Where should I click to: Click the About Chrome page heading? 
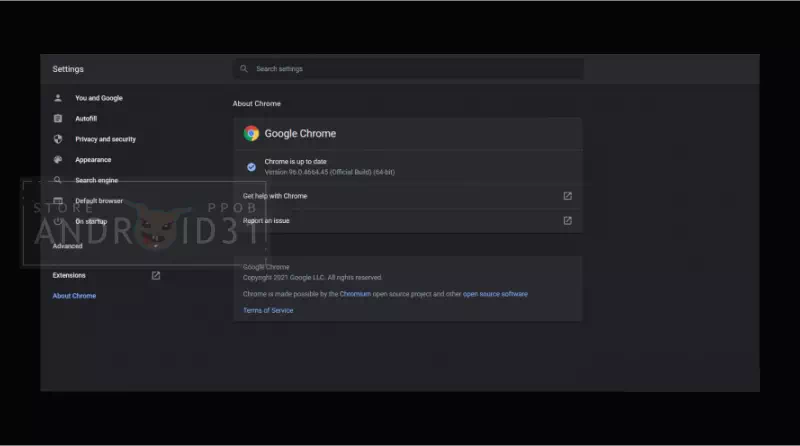click(x=257, y=104)
